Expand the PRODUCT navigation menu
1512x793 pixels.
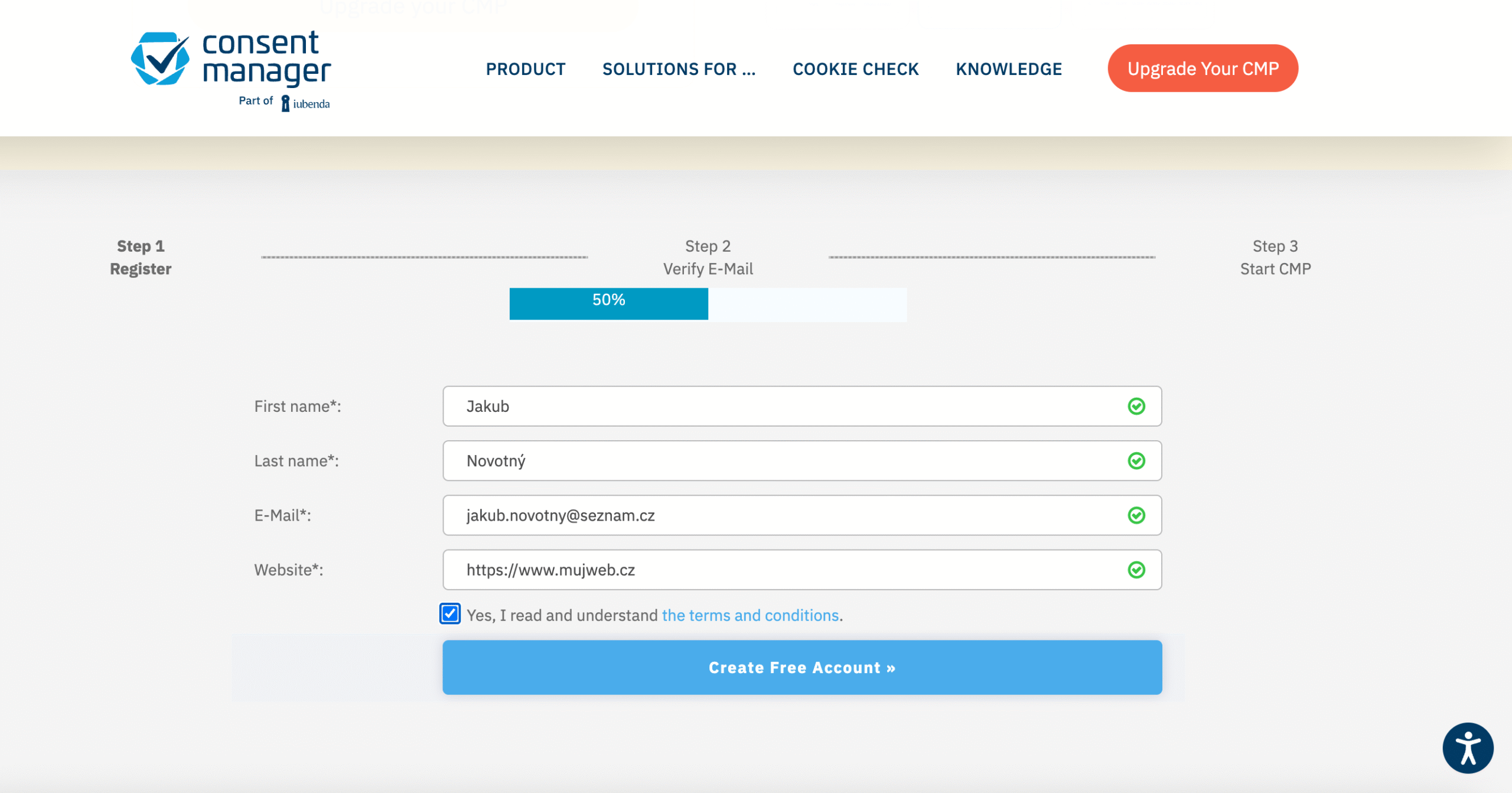525,69
